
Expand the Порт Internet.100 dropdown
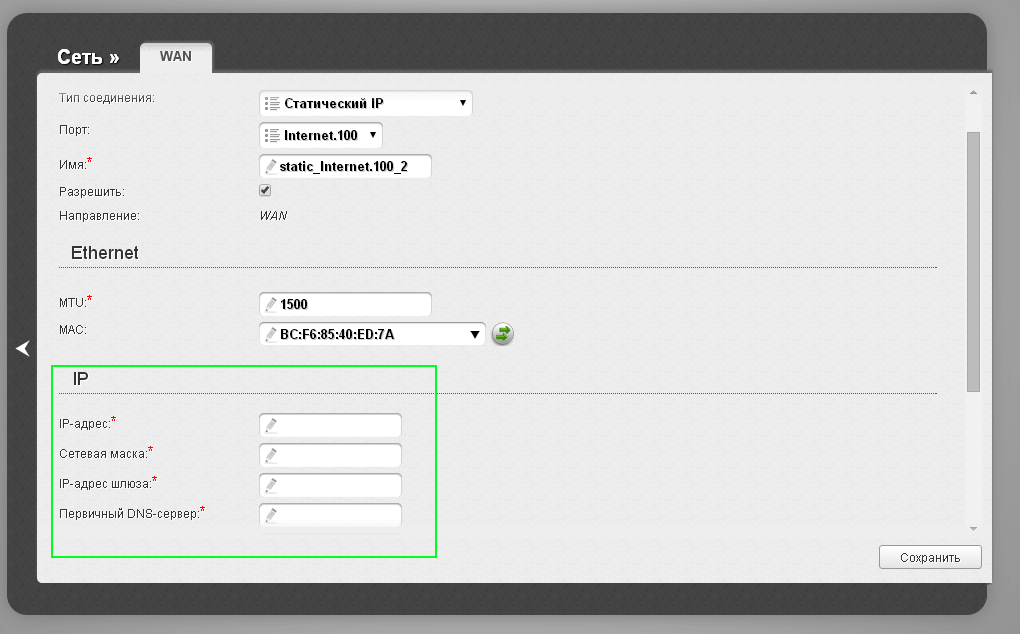click(320, 135)
